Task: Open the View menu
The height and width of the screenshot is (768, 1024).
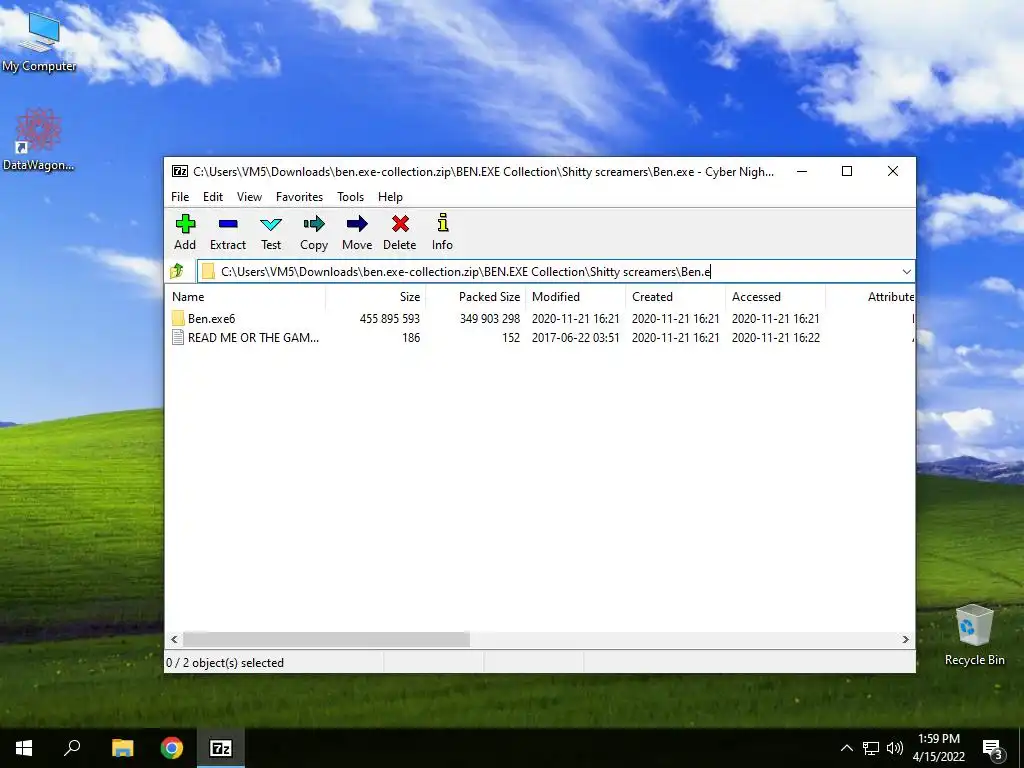Action: coord(249,197)
